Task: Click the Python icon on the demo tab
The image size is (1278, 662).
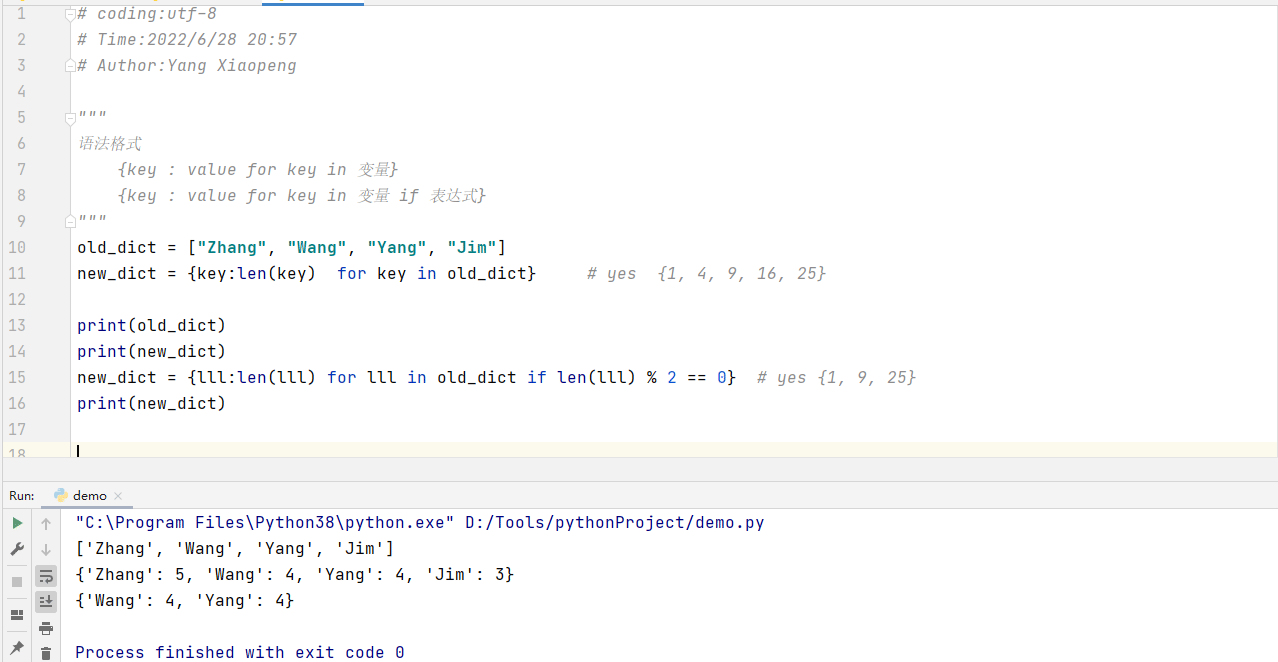Action: point(61,495)
